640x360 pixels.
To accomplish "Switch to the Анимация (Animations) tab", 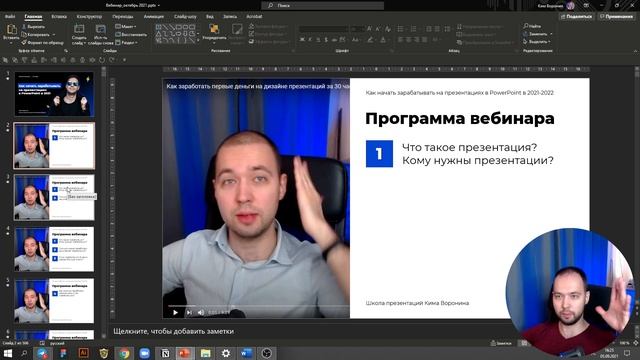I will (x=153, y=17).
